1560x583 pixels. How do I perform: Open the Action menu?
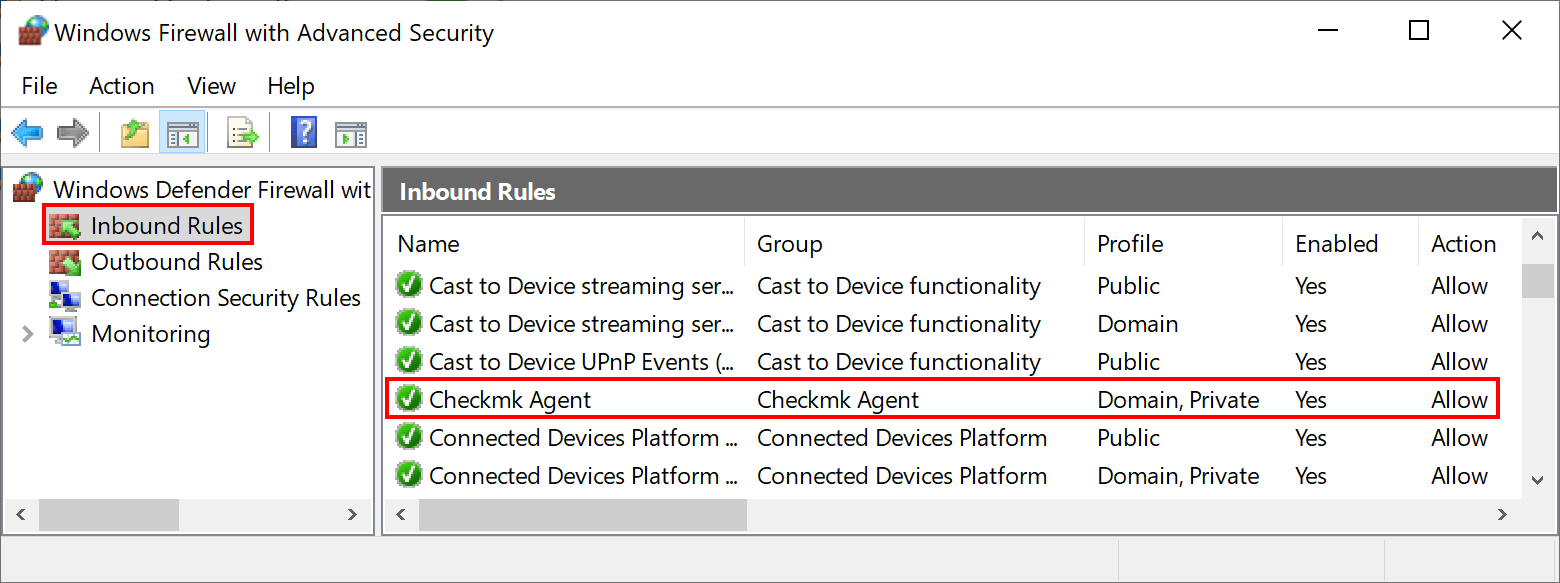coord(122,86)
